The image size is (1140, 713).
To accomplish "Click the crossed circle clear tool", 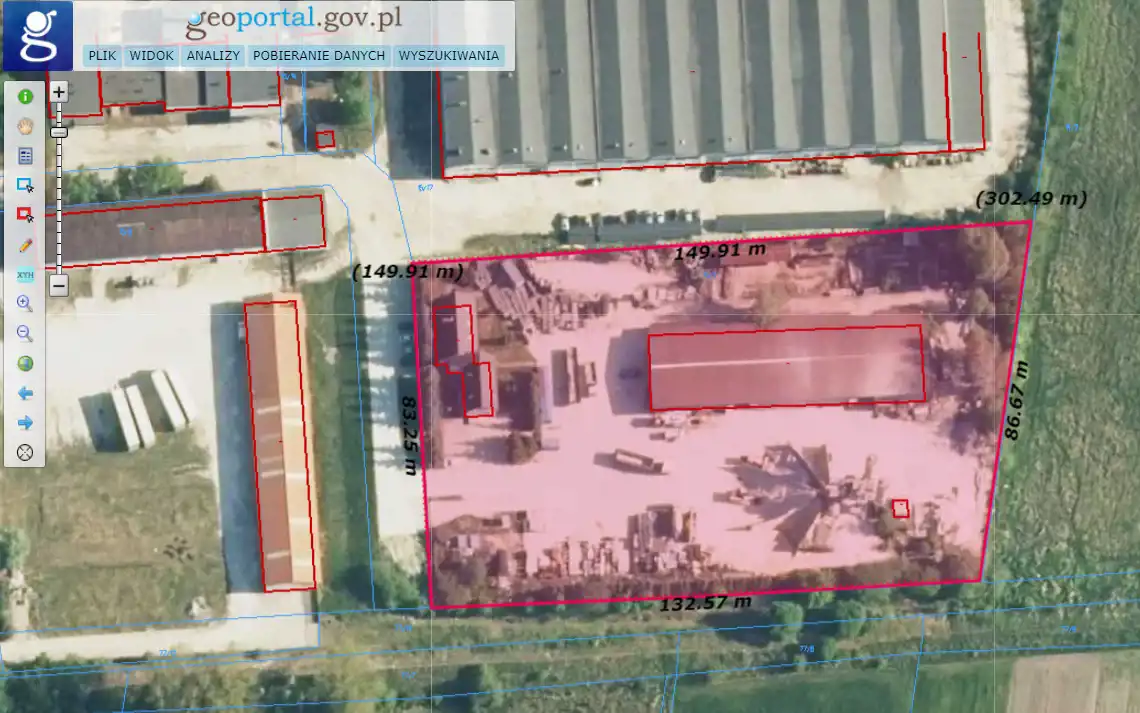I will [25, 453].
